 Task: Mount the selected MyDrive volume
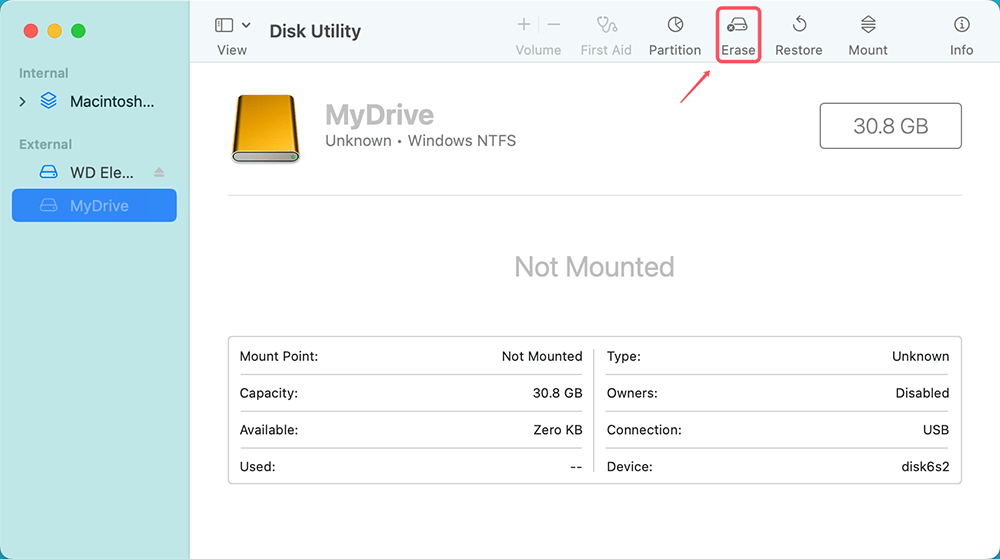(x=867, y=25)
